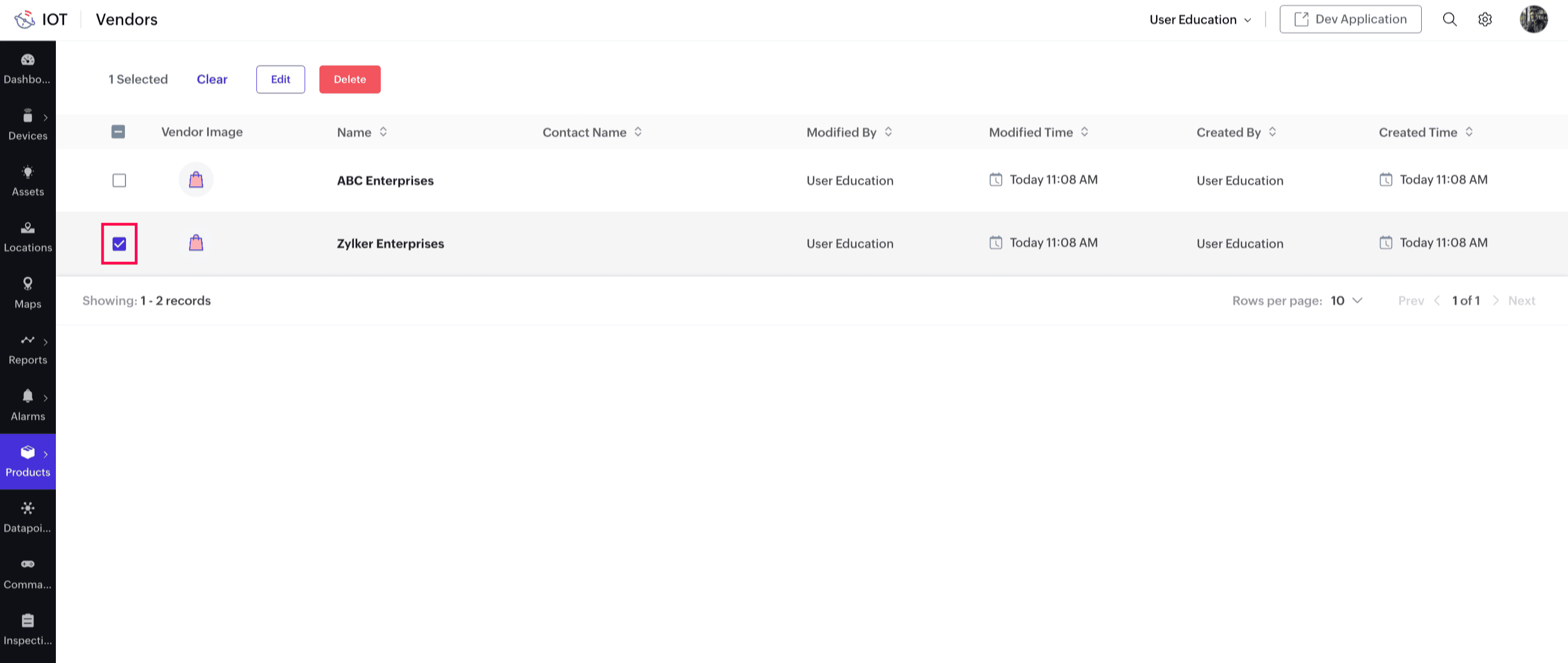The image size is (1568, 663).
Task: Open the Commands gamepad icon
Action: coord(27,564)
